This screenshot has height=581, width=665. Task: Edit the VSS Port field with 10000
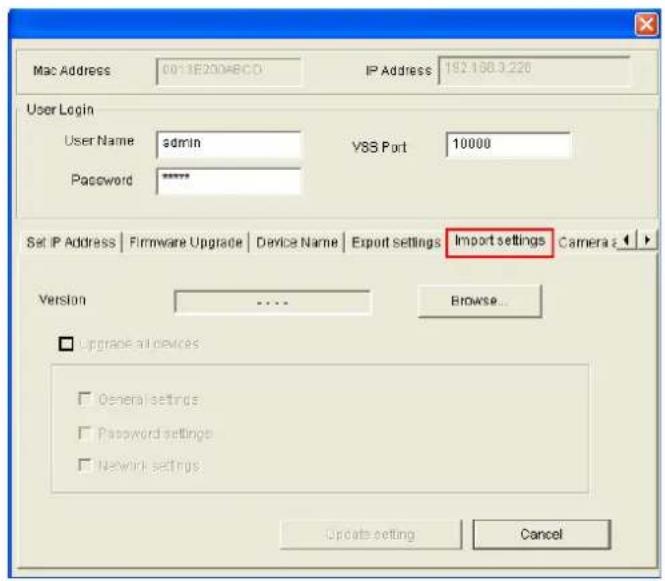click(x=508, y=145)
